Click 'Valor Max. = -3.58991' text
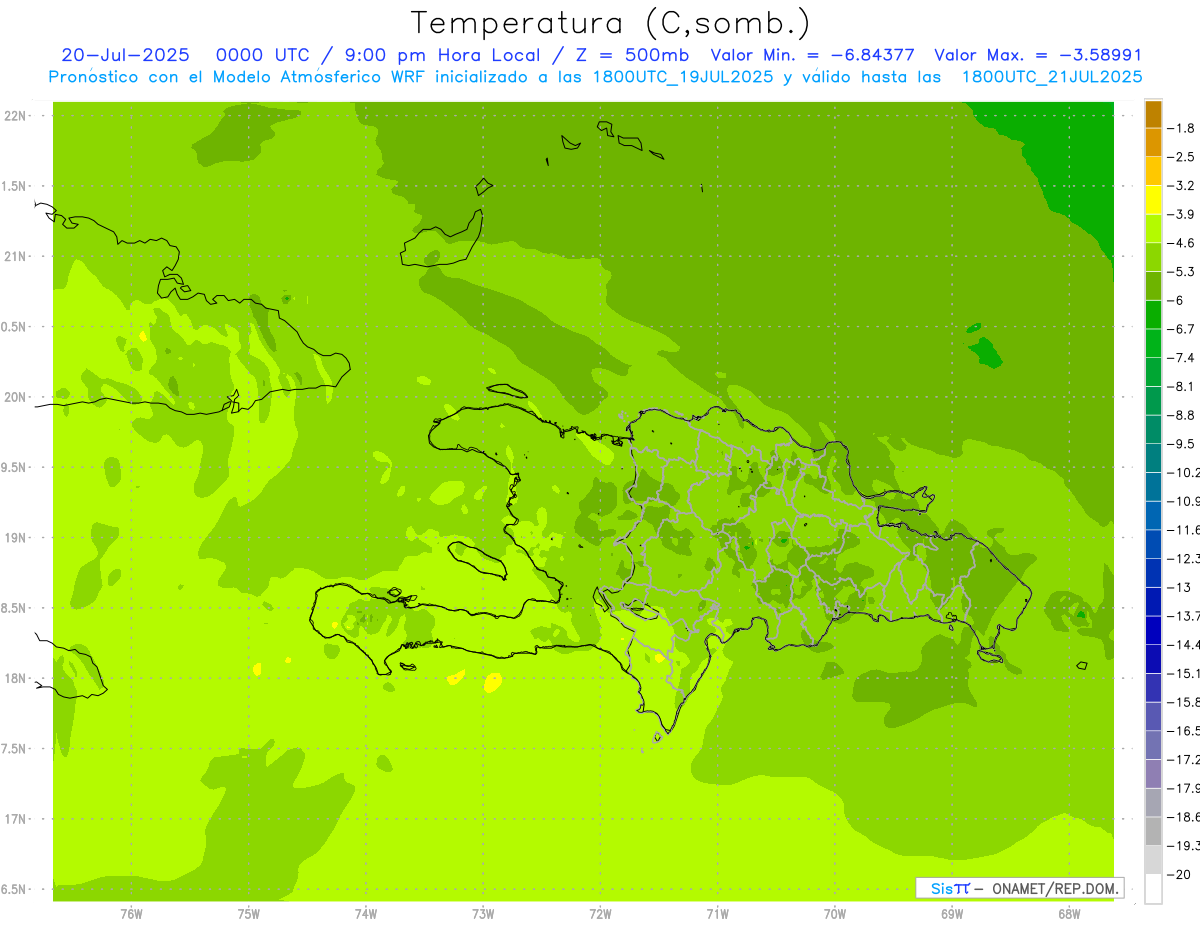 point(1037,55)
